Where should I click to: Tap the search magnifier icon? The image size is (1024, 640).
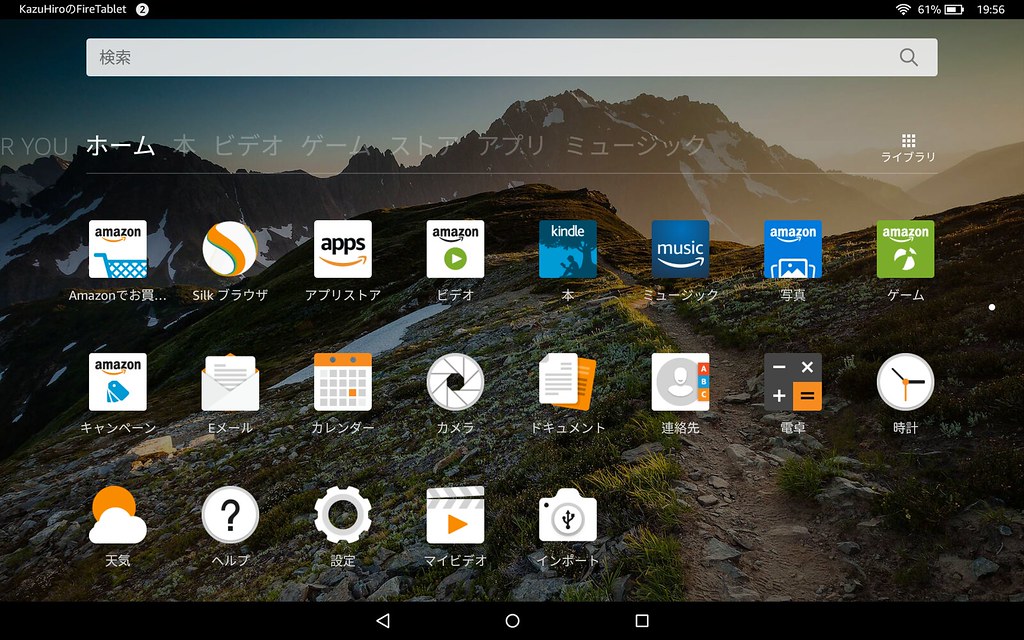[x=908, y=57]
